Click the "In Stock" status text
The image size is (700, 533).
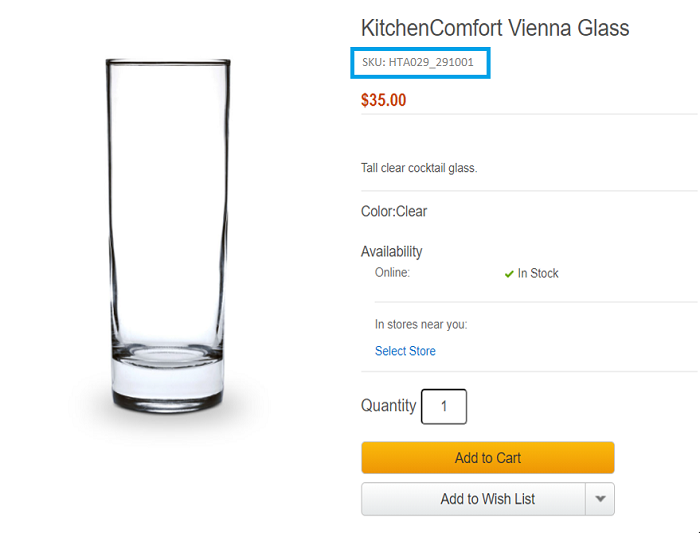pos(538,274)
